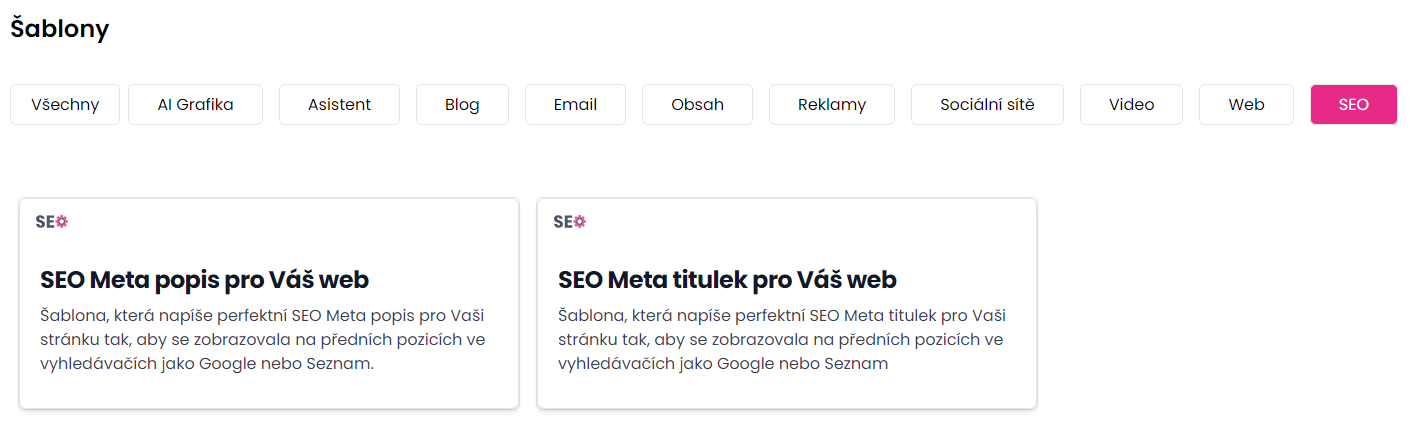
Task: Click the SEO gear icon on Meta popis card
Action: (x=51, y=222)
